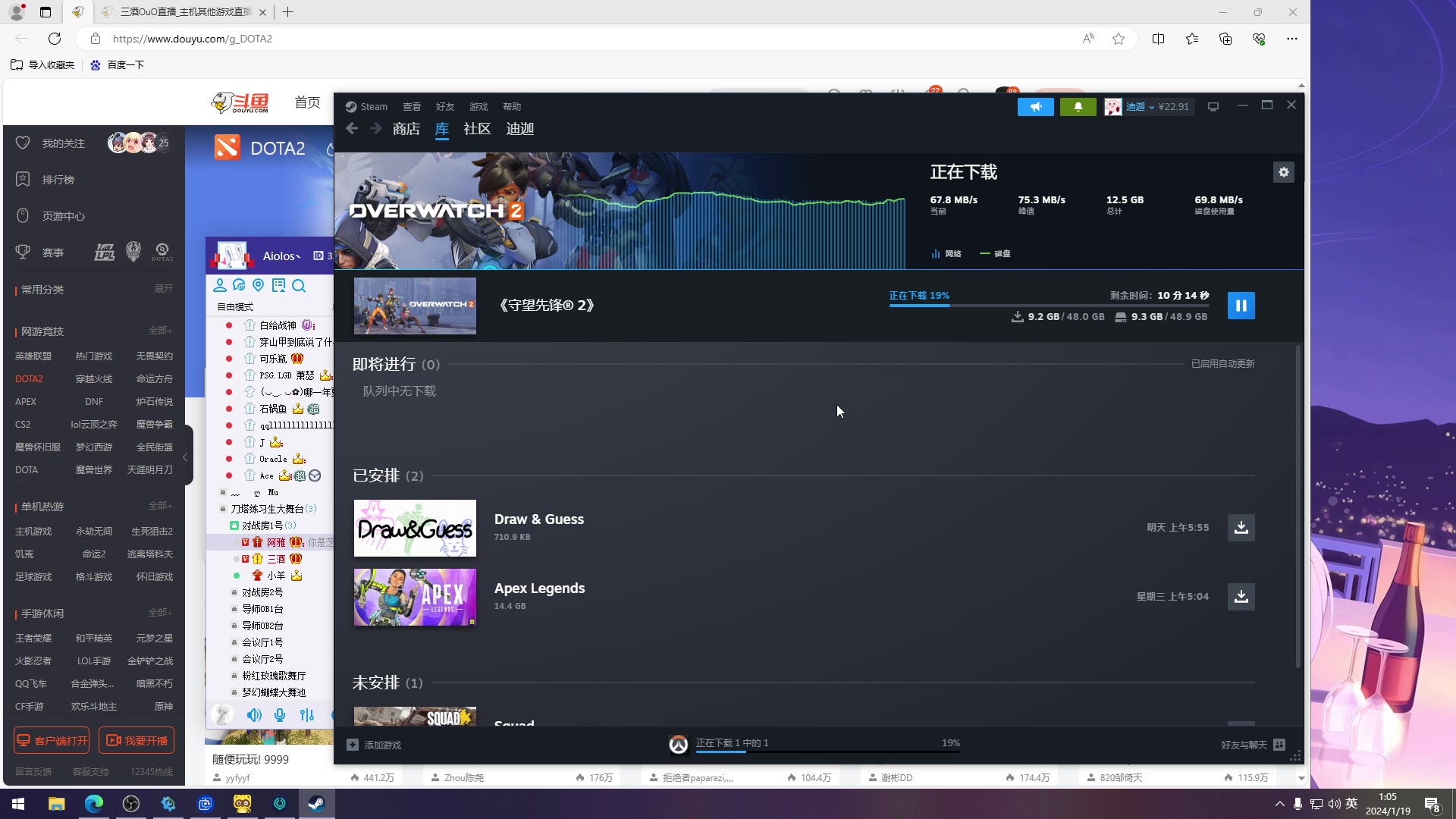Go back with Steam back arrow
The height and width of the screenshot is (819, 1456).
pyautogui.click(x=352, y=129)
